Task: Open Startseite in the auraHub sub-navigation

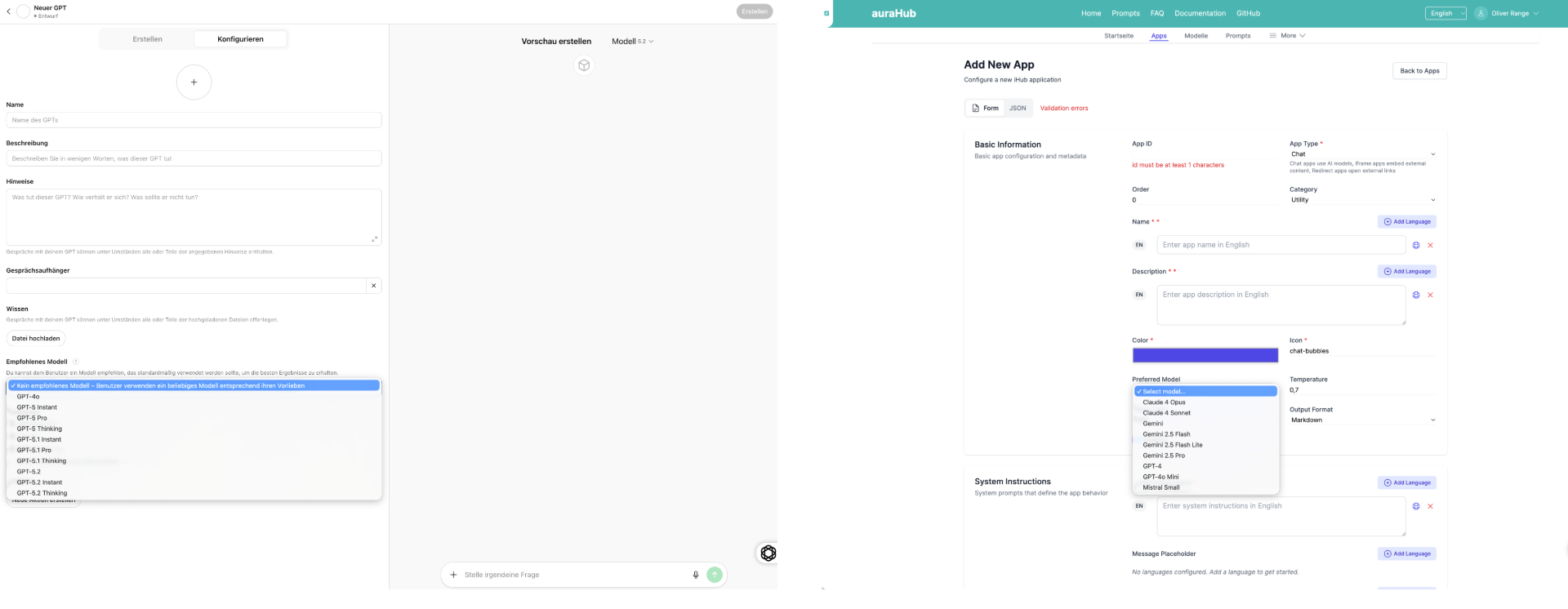Action: point(1119,36)
